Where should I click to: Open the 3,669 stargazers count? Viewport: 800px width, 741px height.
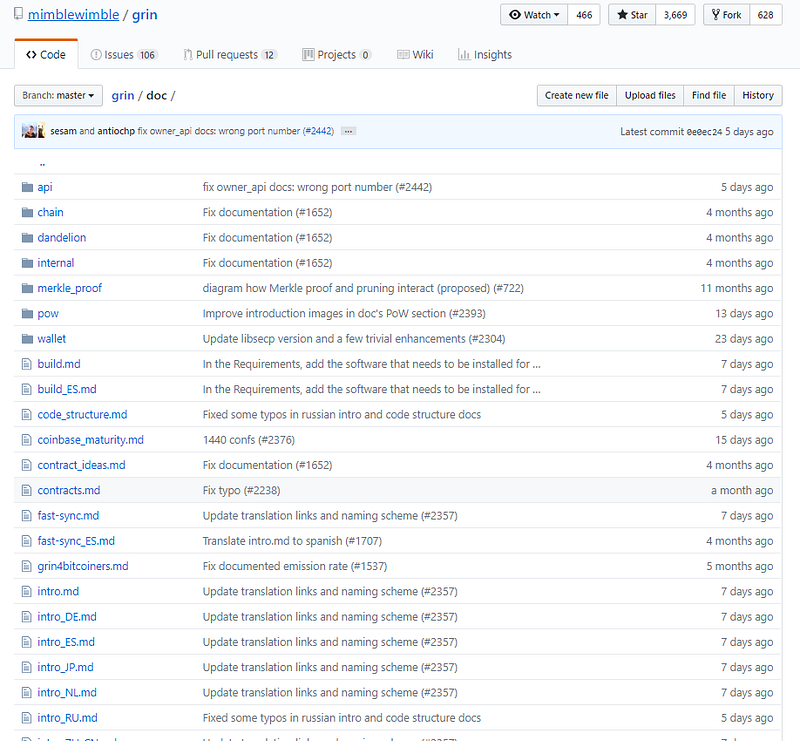click(x=676, y=15)
